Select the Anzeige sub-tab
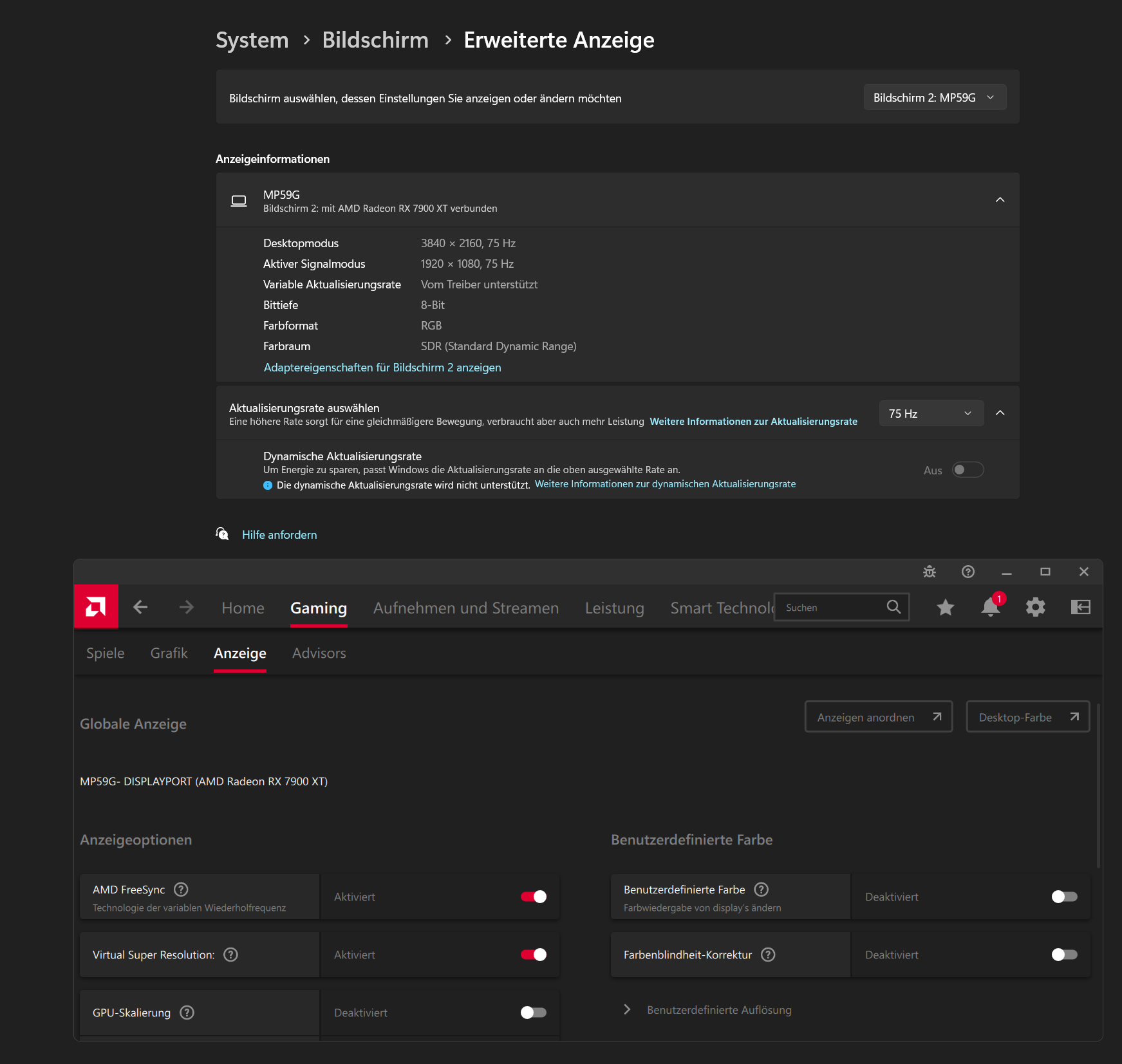Viewport: 1122px width, 1064px height. [240, 653]
